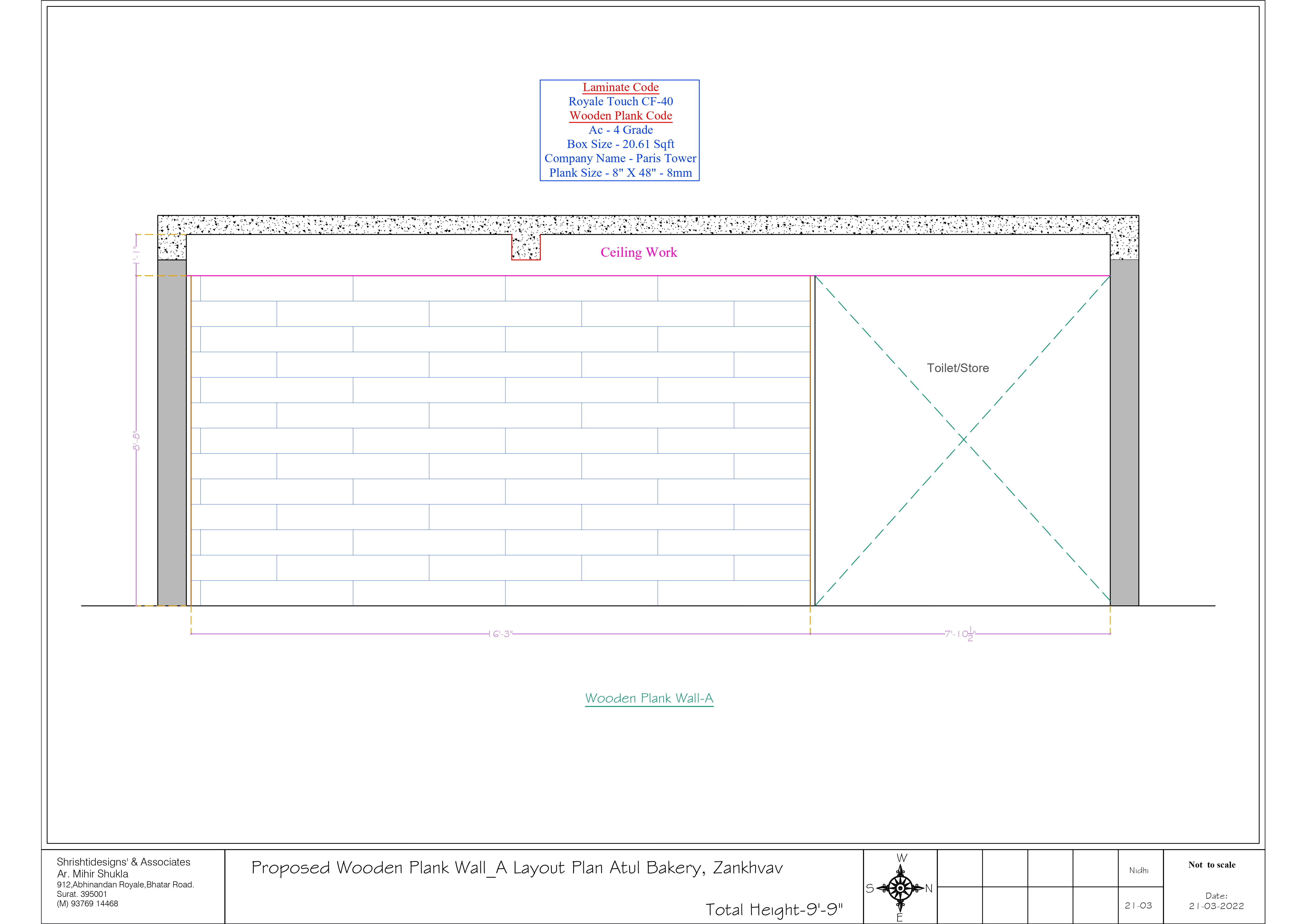Click the left gray wall column
The width and height of the screenshot is (1307, 924).
pos(172,433)
